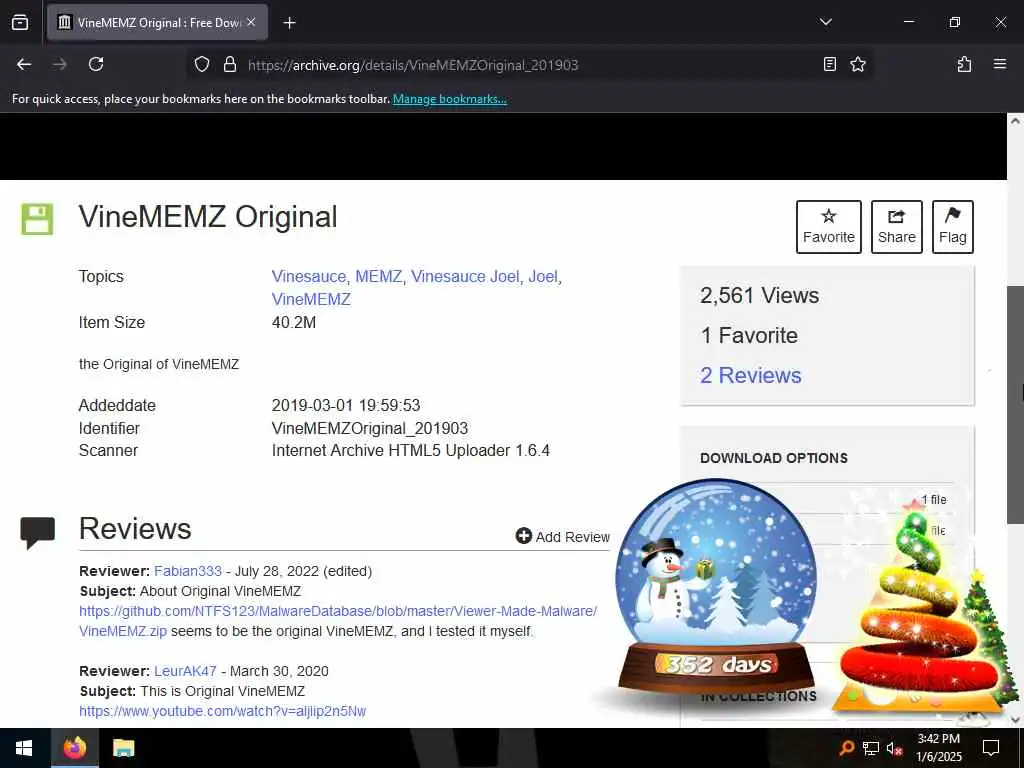
Task: Click the Addeddate value 2019-03-01 19:59:53
Action: [x=345, y=406]
